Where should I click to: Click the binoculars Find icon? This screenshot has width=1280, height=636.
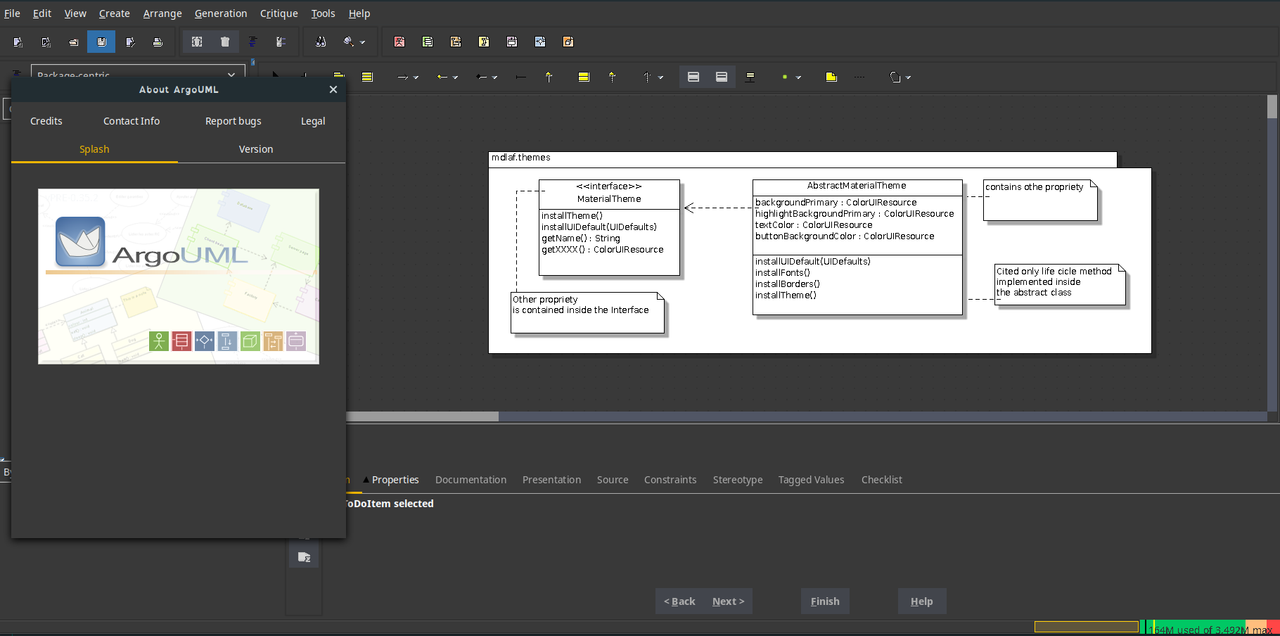pyautogui.click(x=321, y=42)
